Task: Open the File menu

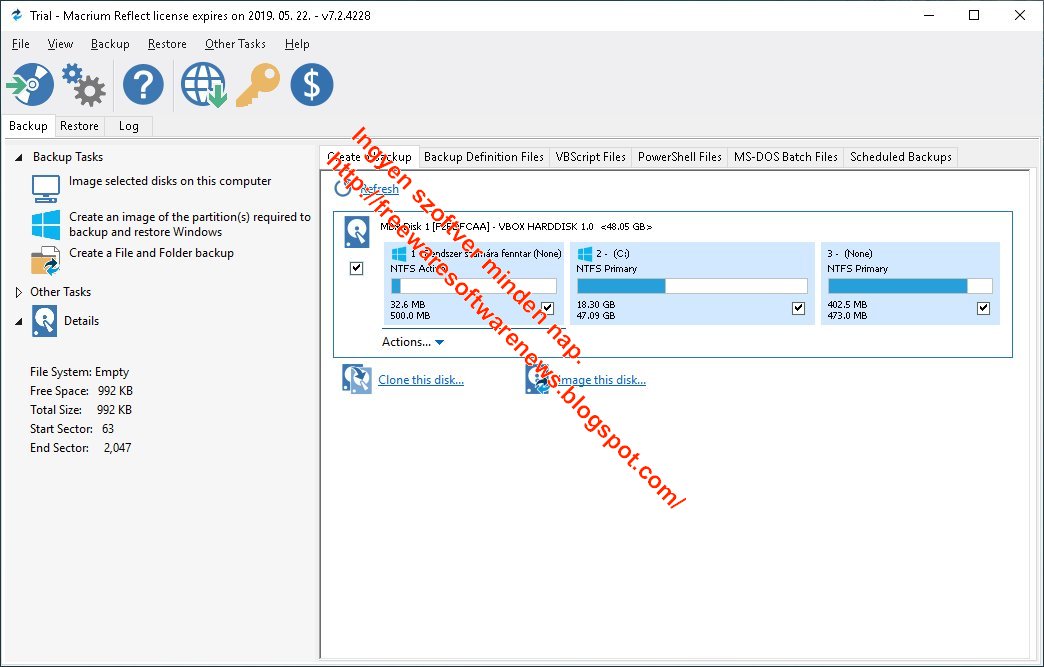Action: (21, 44)
